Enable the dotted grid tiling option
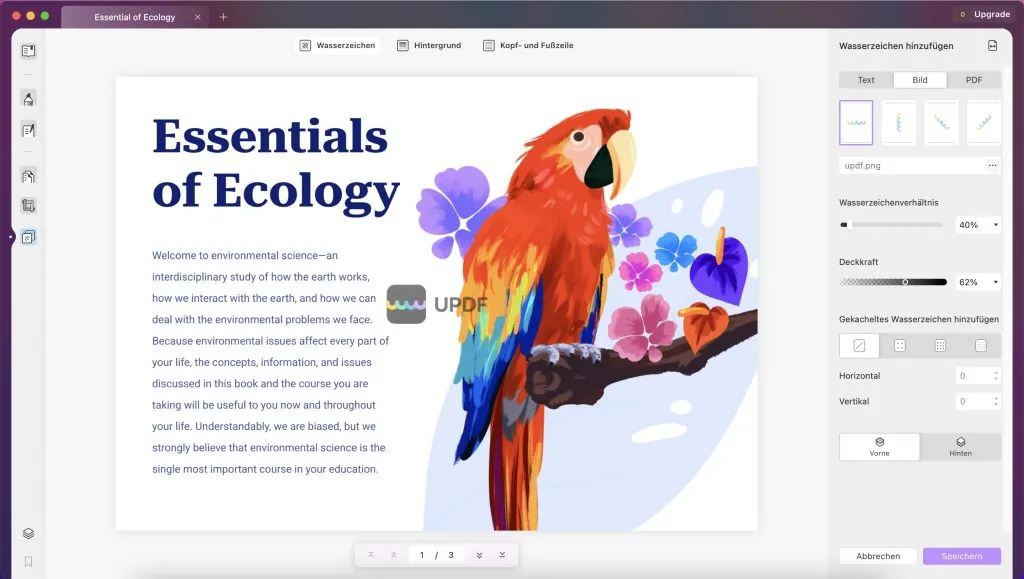 [x=899, y=345]
